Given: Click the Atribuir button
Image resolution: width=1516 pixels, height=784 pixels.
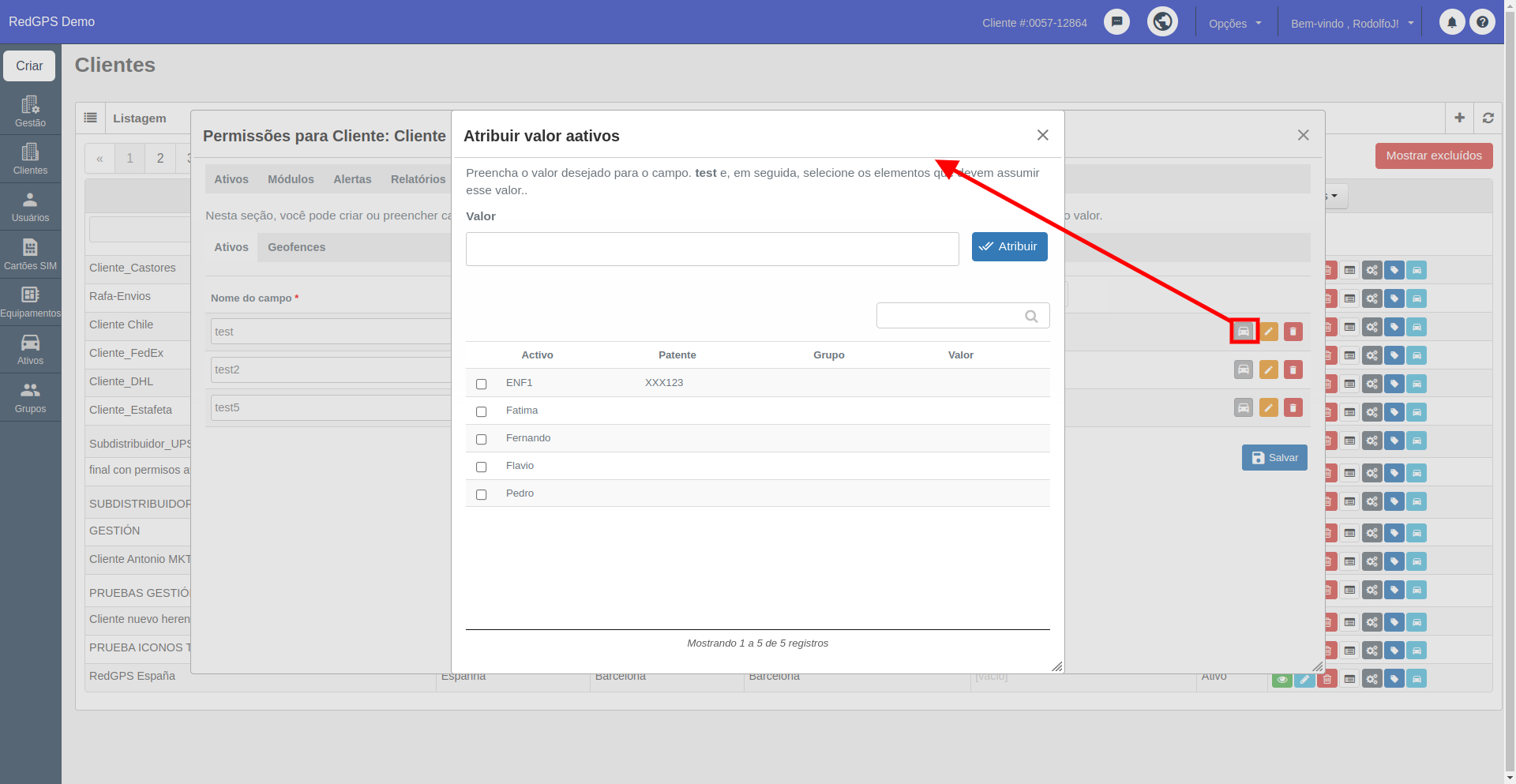Looking at the screenshot, I should [1009, 246].
